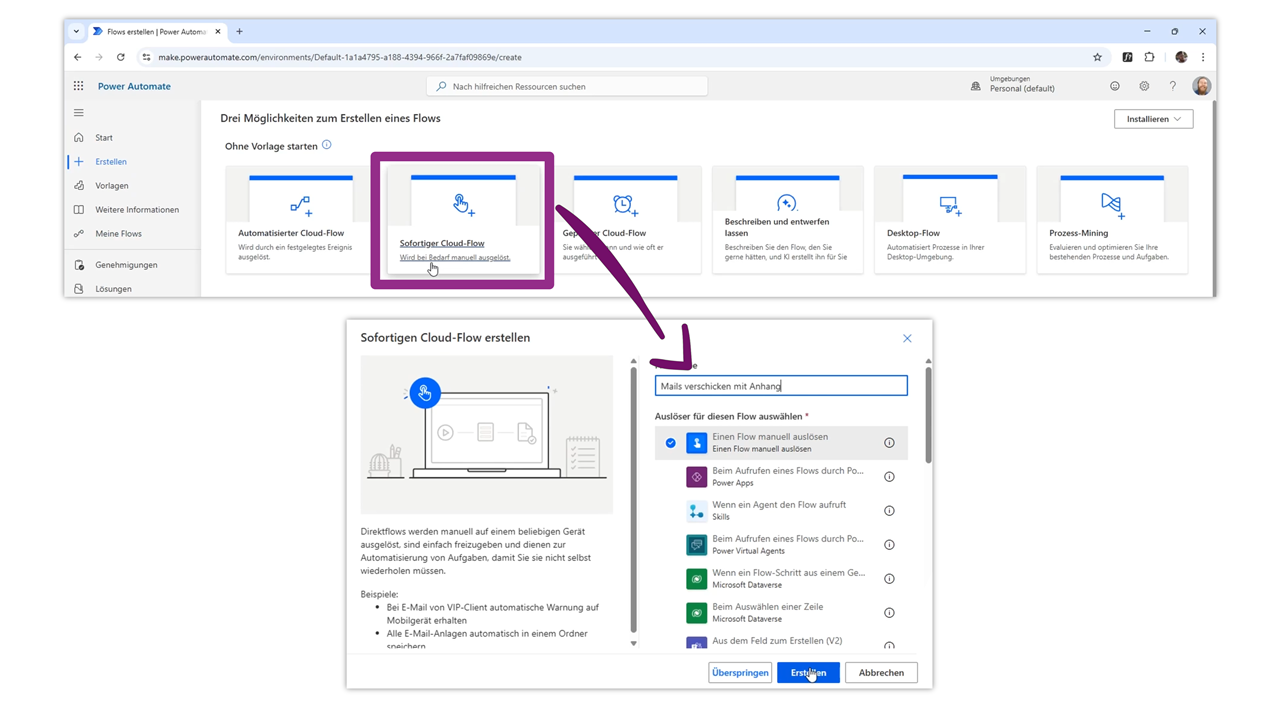
Task: Open the browser extensions puzzle icon
Action: click(x=1149, y=57)
